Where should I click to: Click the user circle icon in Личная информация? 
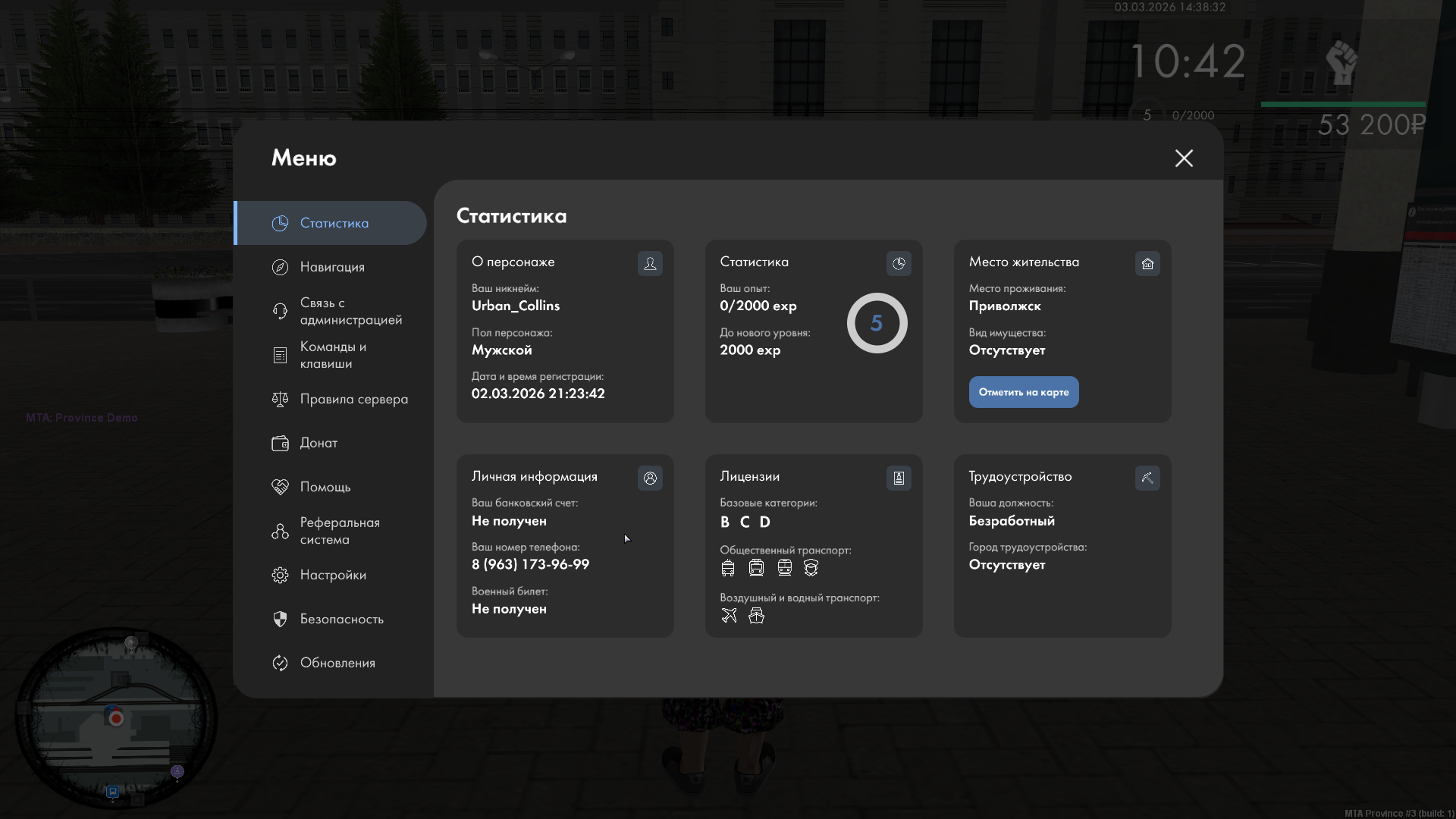pyautogui.click(x=650, y=478)
